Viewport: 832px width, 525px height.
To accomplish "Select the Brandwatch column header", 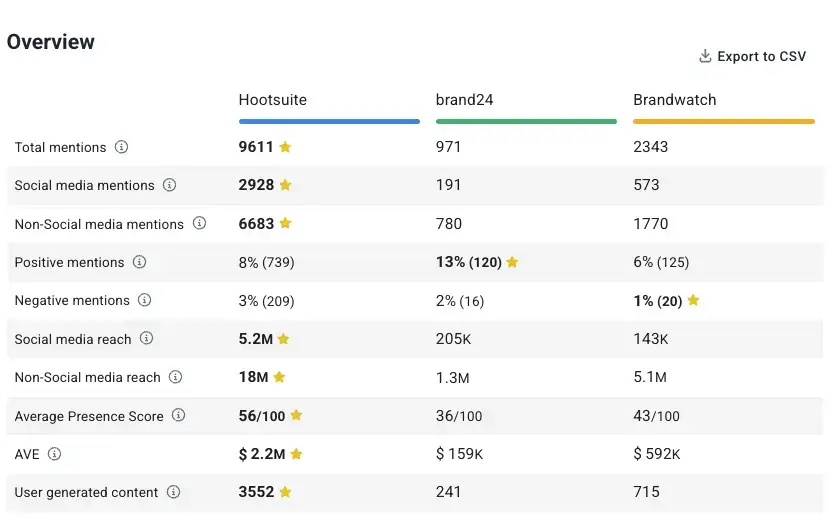I will (x=674, y=100).
